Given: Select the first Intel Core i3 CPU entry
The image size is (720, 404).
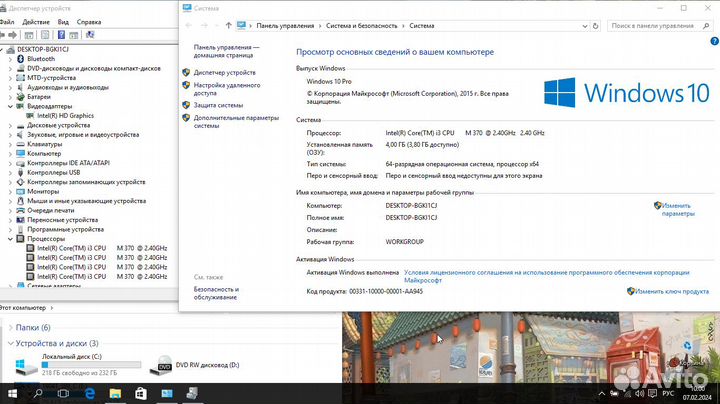Looking at the screenshot, I should [x=102, y=248].
